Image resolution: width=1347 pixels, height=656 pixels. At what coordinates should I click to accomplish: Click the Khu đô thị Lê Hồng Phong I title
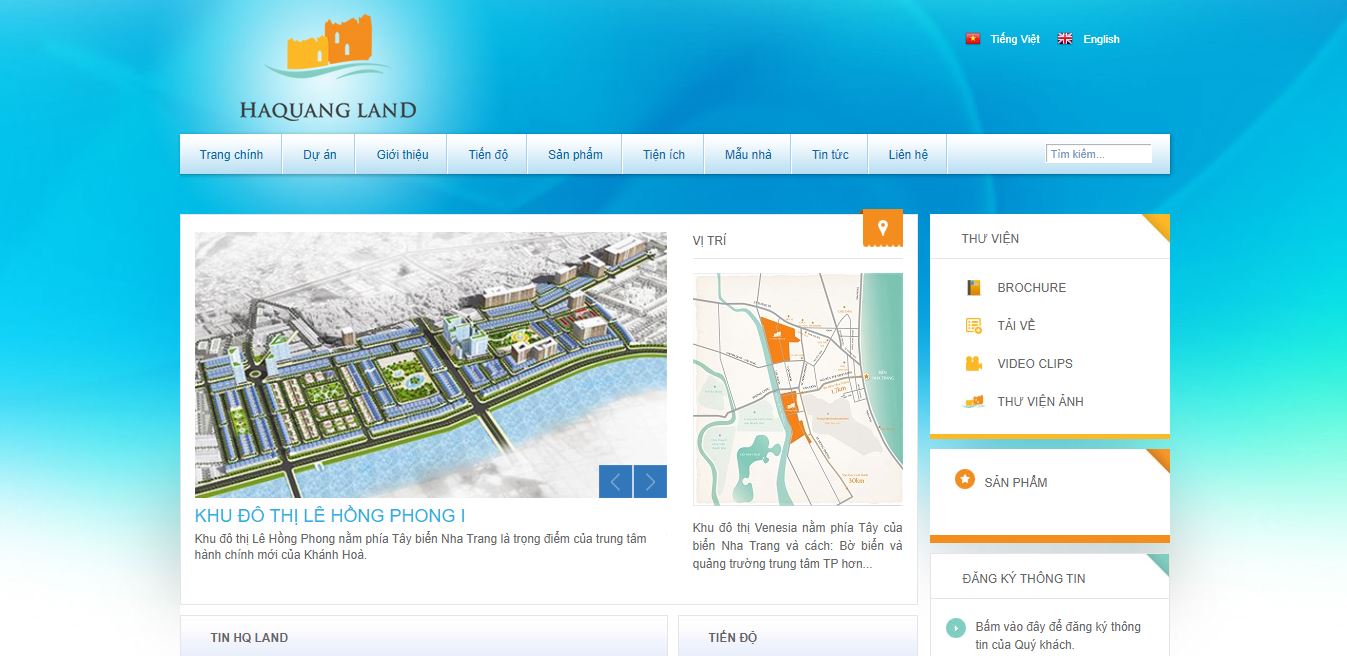(330, 516)
